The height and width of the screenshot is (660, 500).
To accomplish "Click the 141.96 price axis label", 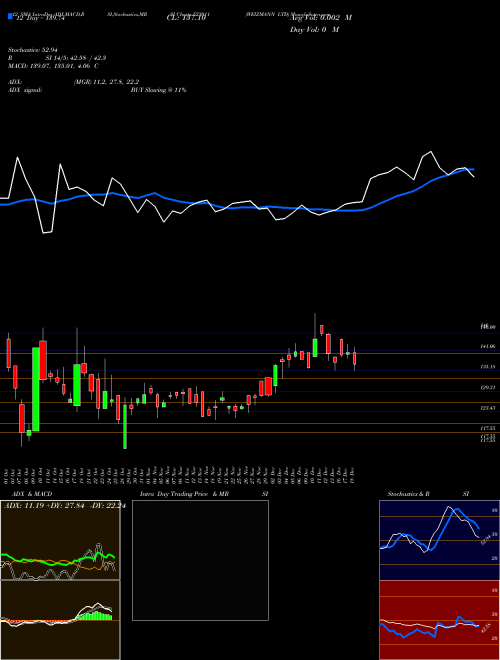I will pos(488,346).
